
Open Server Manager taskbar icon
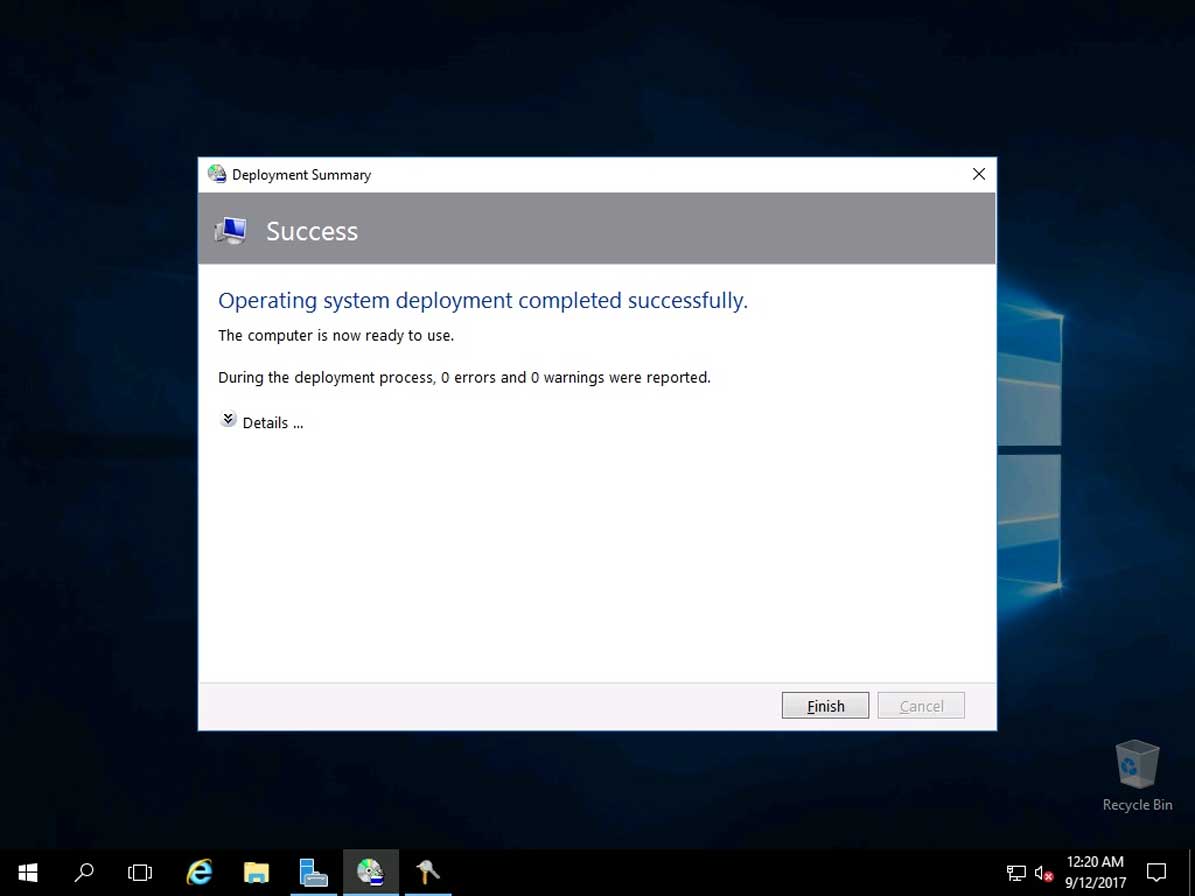click(x=313, y=872)
